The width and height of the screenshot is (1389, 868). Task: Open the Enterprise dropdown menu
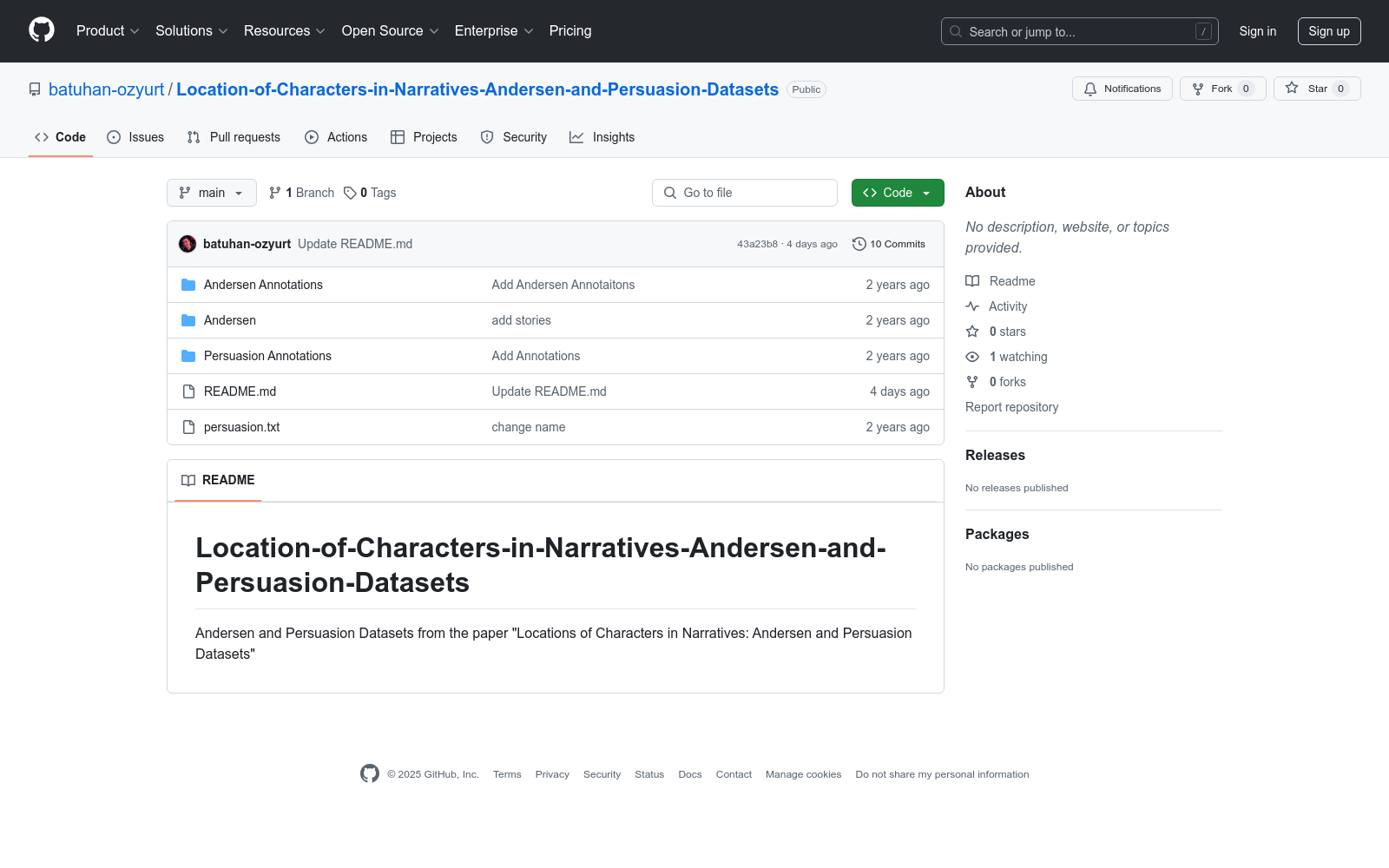[x=494, y=31]
